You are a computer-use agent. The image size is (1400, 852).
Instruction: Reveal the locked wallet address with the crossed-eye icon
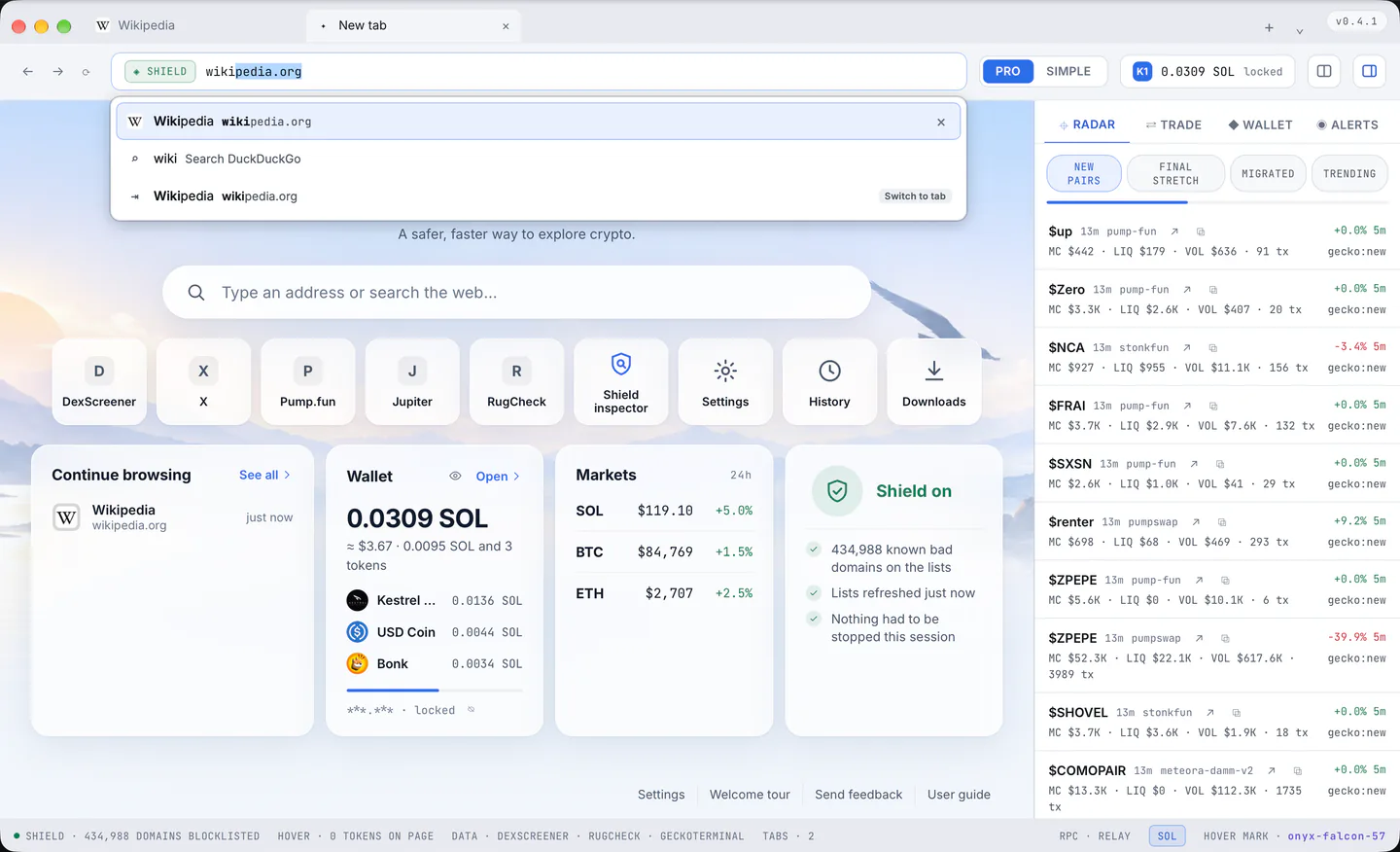point(472,710)
